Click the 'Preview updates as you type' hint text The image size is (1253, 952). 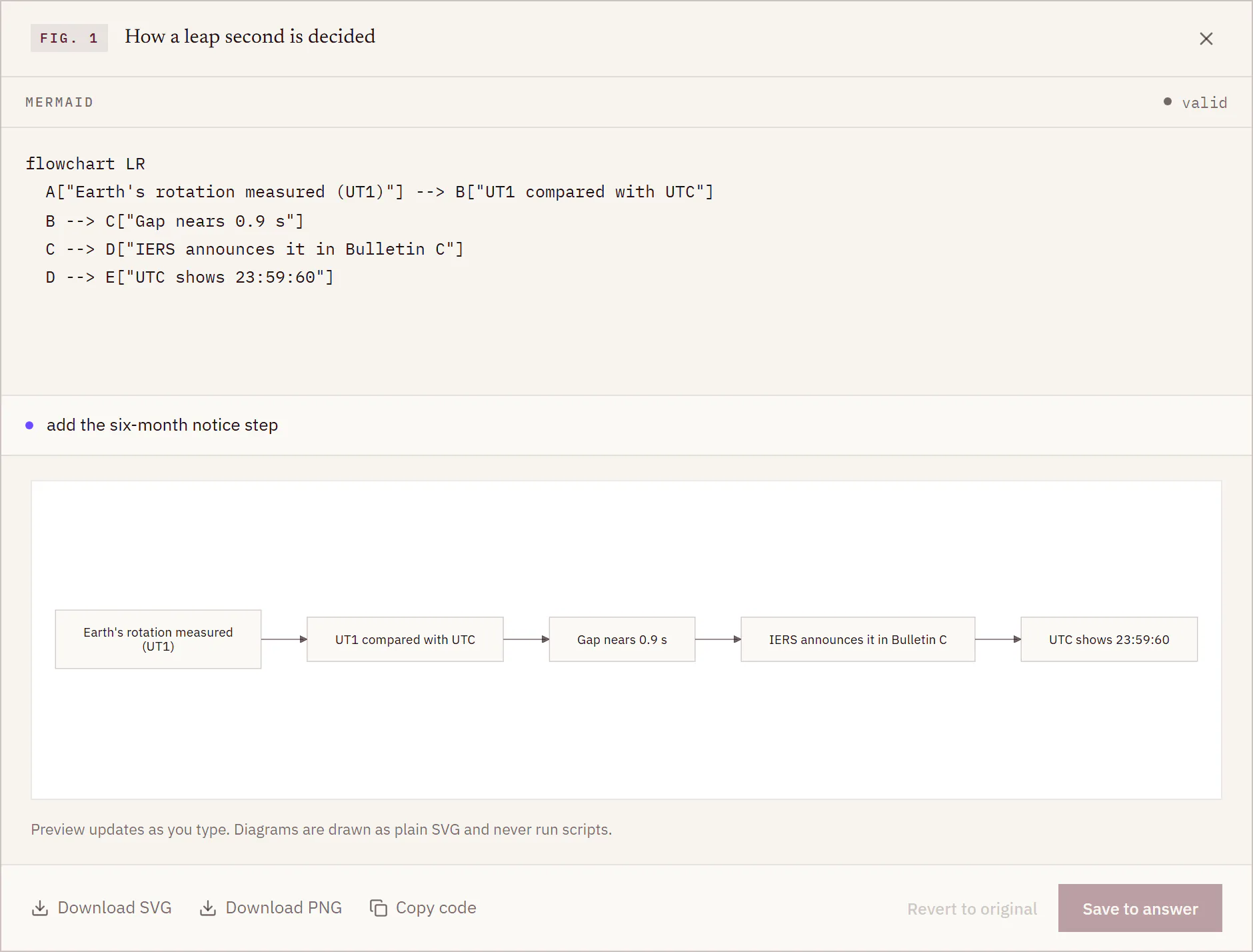[x=321, y=829]
